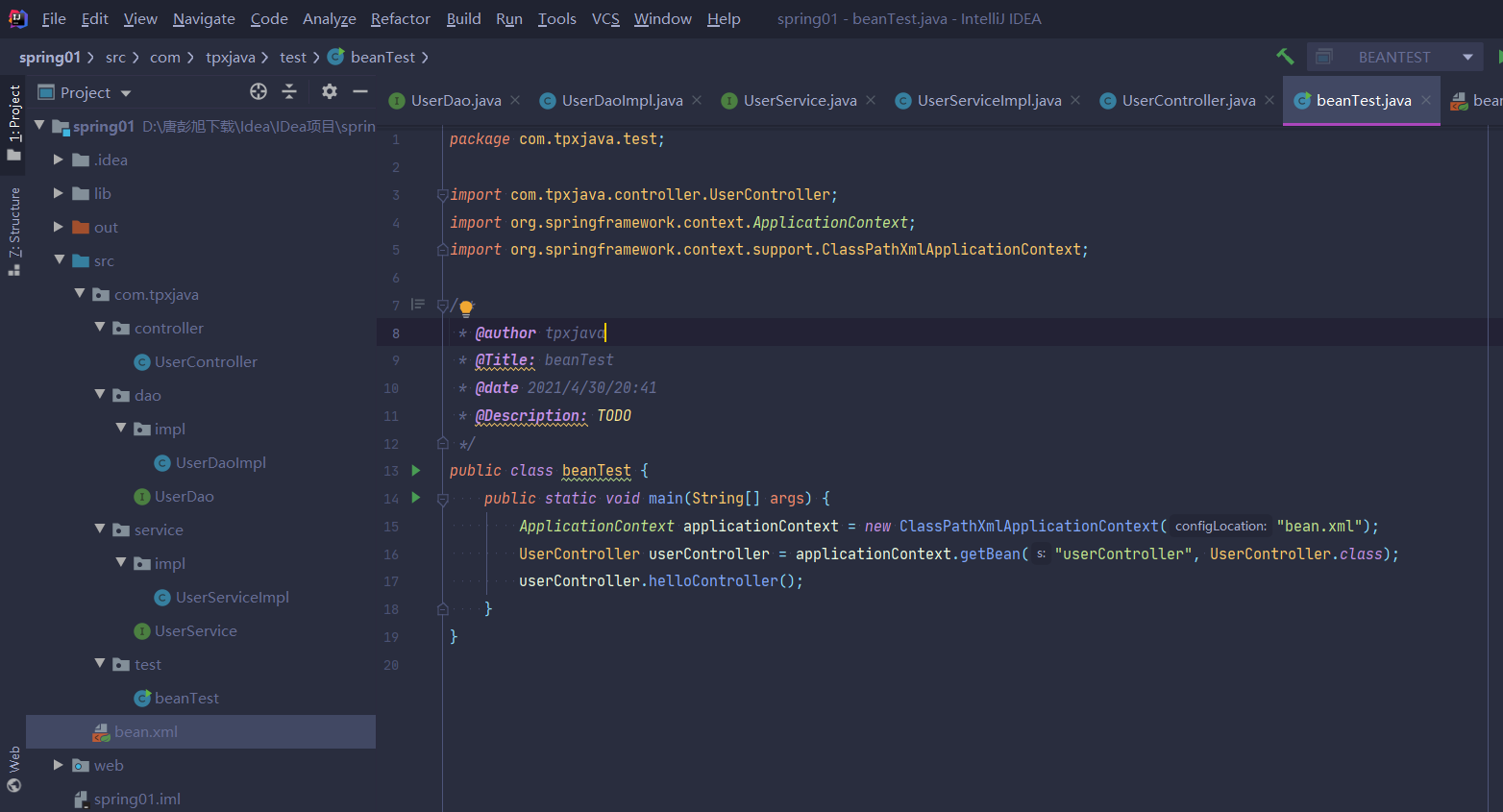Close the UserDao.java tab
The width and height of the screenshot is (1503, 812).
pos(515,100)
